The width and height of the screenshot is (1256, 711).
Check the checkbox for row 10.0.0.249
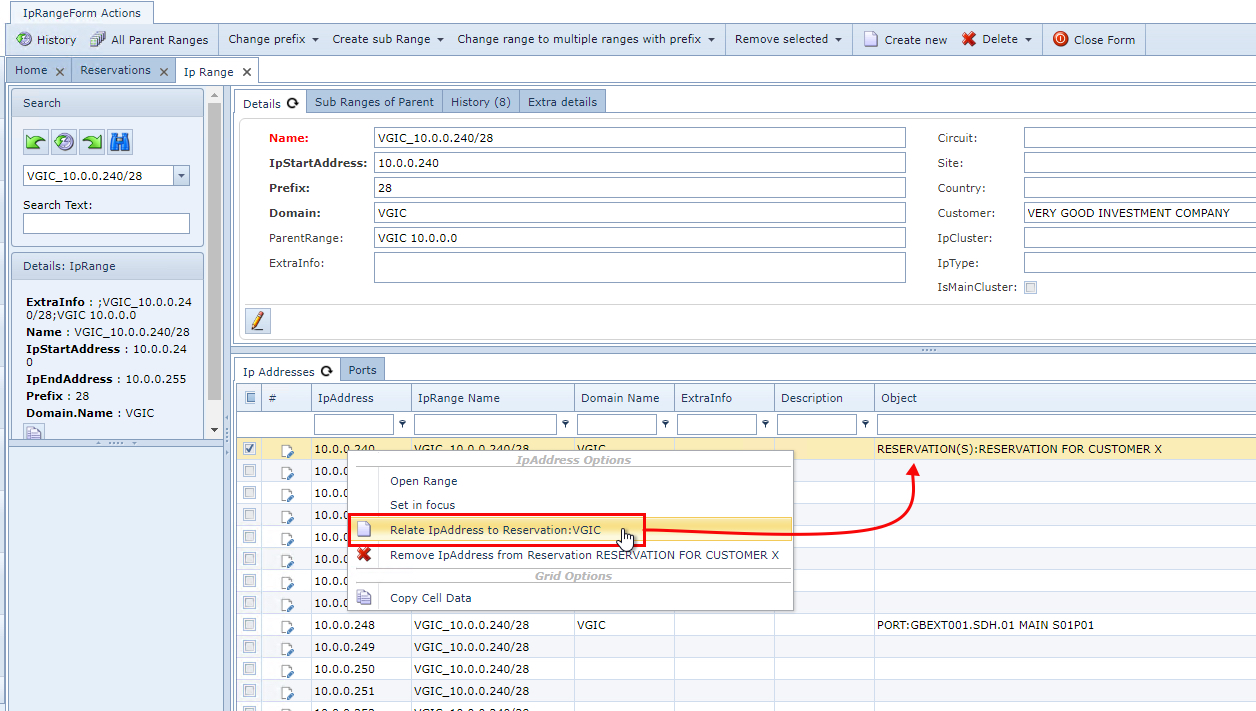point(250,647)
